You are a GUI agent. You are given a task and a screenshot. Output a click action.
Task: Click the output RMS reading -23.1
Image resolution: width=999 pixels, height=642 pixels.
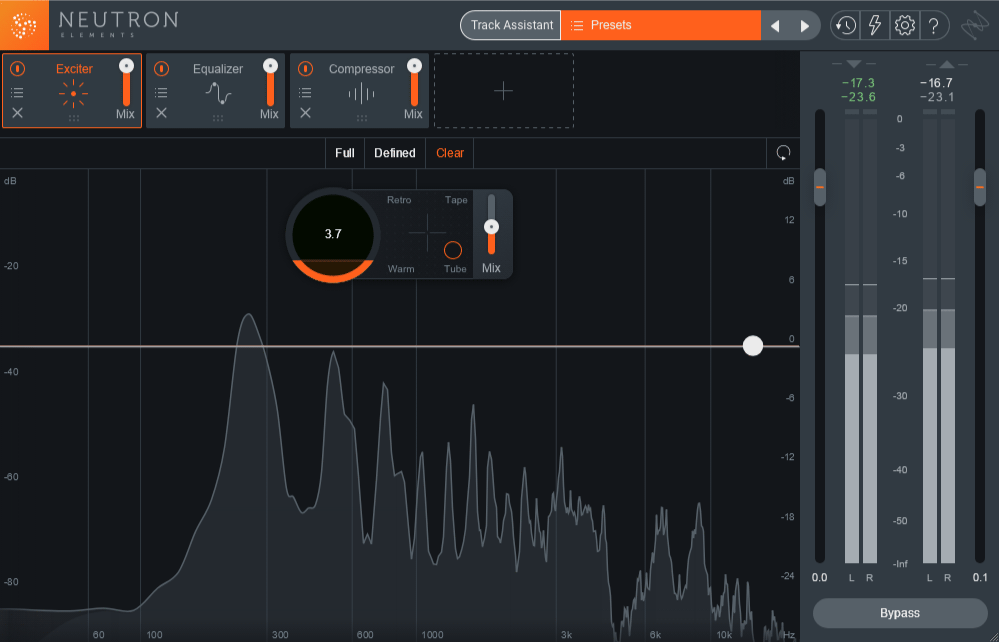(x=936, y=97)
